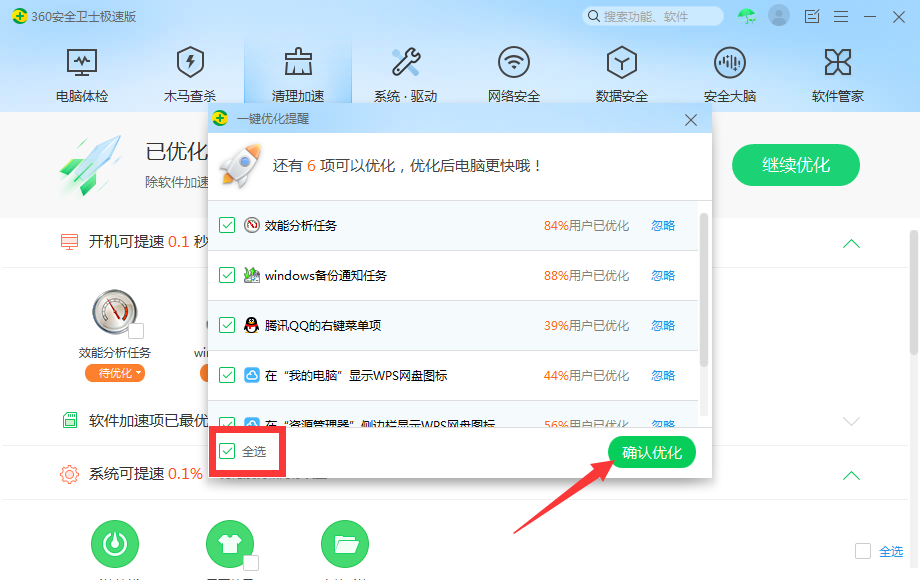Click the 效能分析任务 gauge icon in main window

[x=114, y=312]
